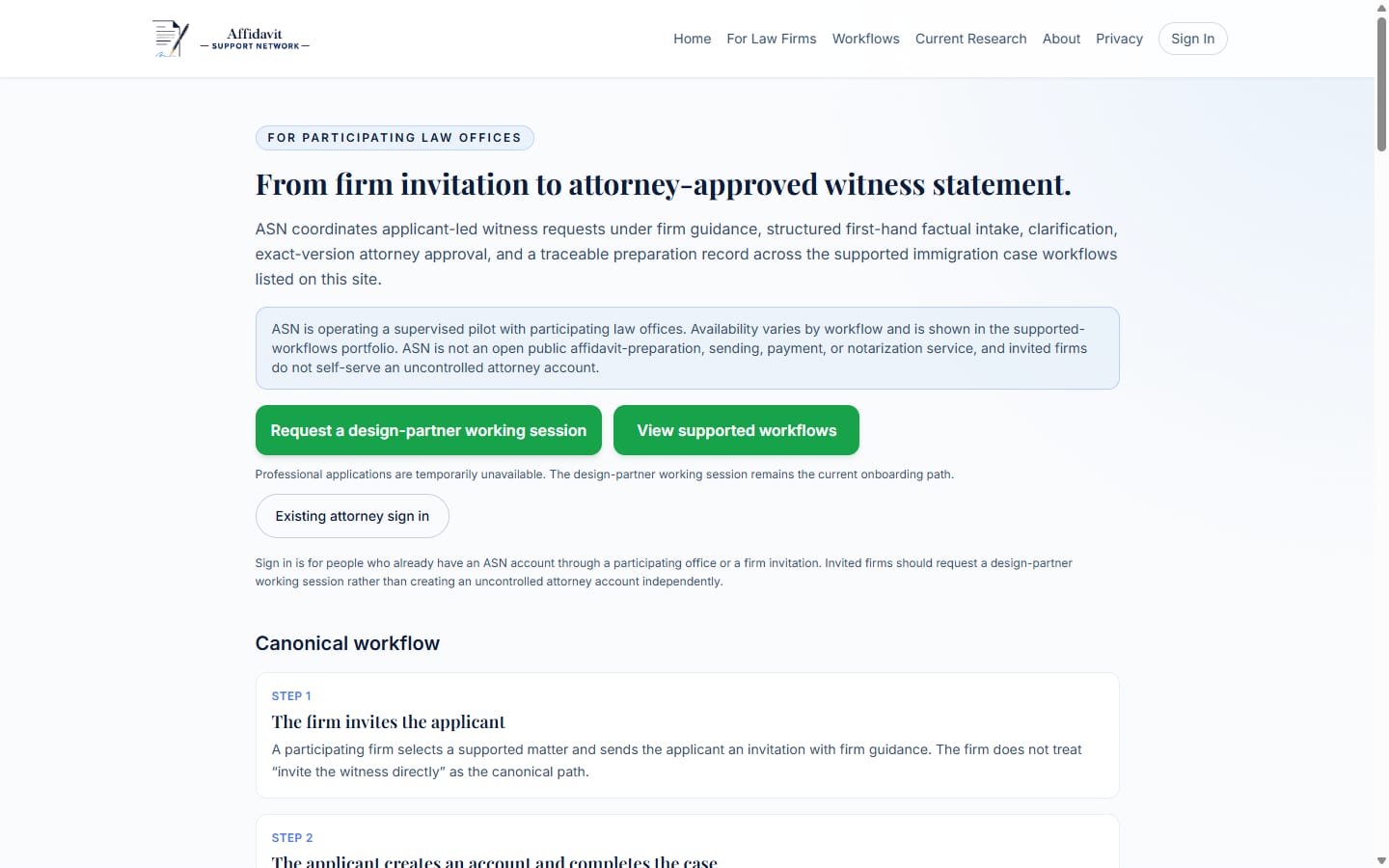Image resolution: width=1389 pixels, height=868 pixels.
Task: Select Existing attorney sign in
Action: tap(352, 516)
